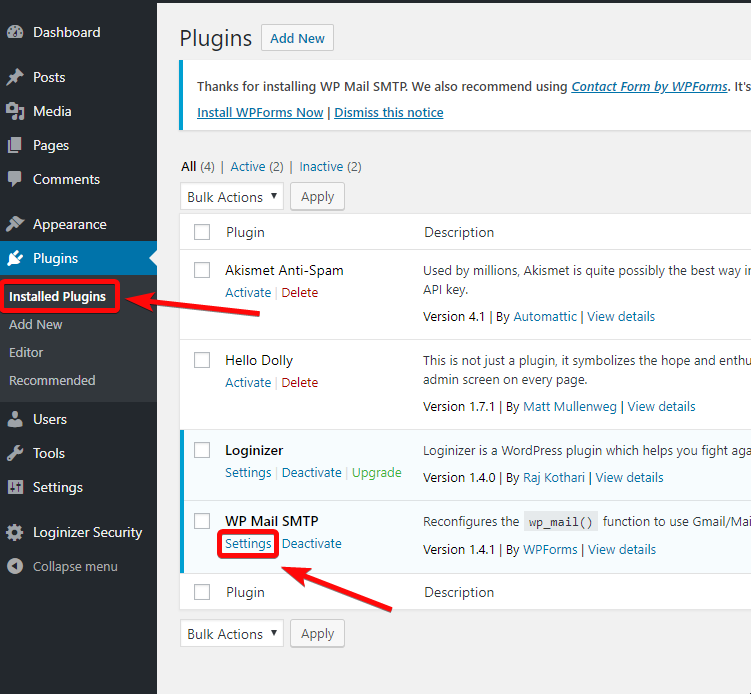Open Add New in Plugins submenu
751x694 pixels.
35,324
